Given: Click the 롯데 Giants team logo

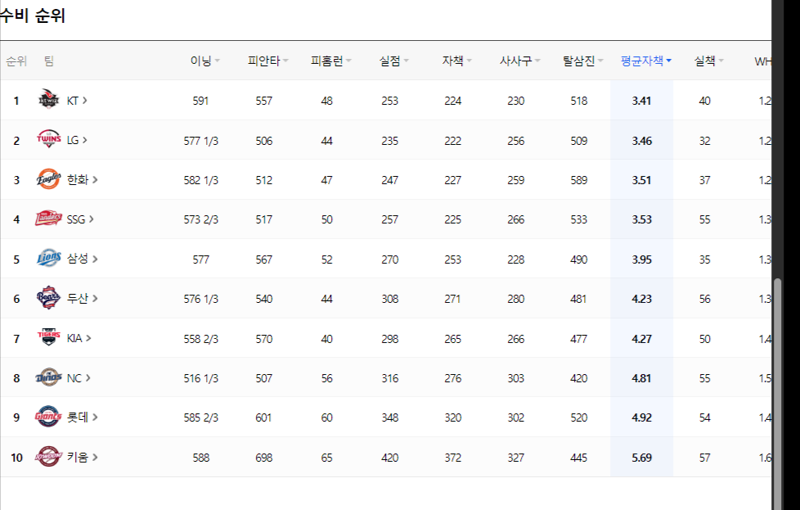Looking at the screenshot, I should click(49, 417).
